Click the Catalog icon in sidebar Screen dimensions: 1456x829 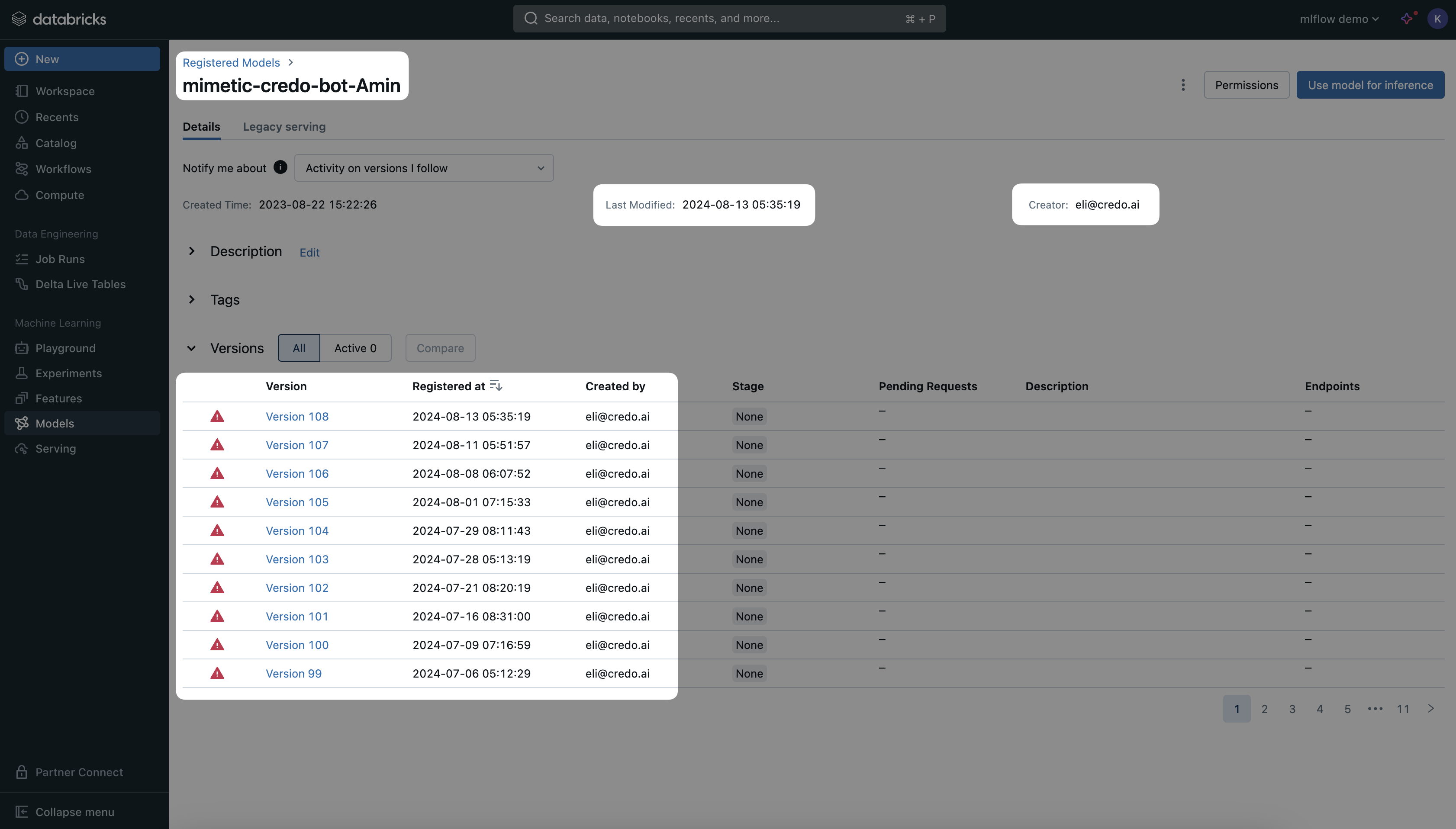tap(22, 143)
